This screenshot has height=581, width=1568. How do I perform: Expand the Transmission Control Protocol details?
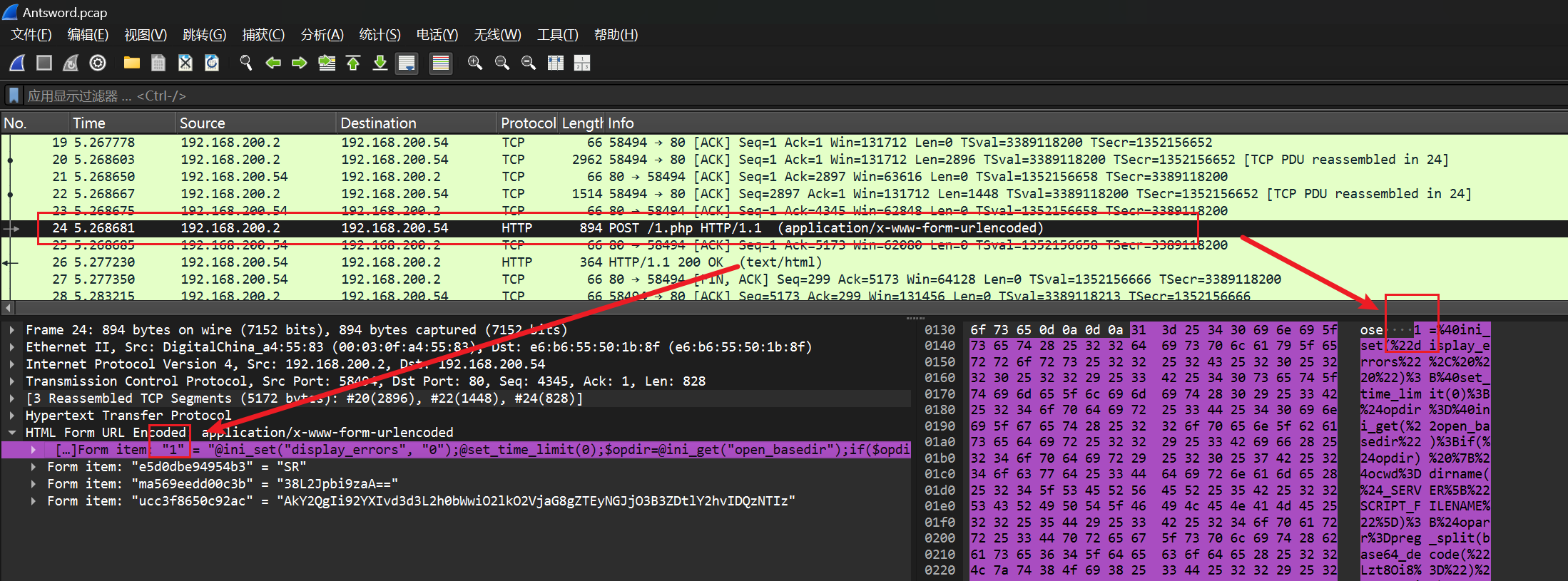coord(12,381)
